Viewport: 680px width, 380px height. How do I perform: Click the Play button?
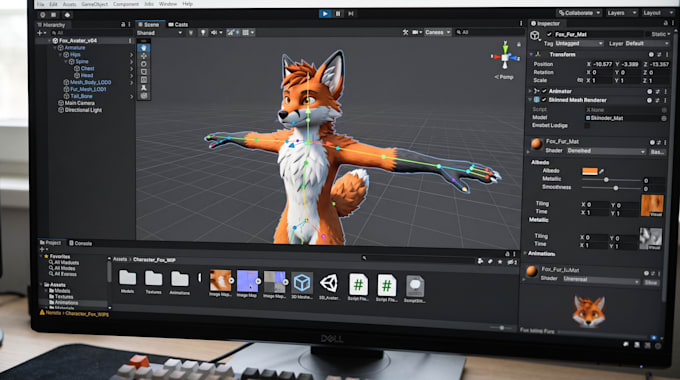[x=325, y=13]
